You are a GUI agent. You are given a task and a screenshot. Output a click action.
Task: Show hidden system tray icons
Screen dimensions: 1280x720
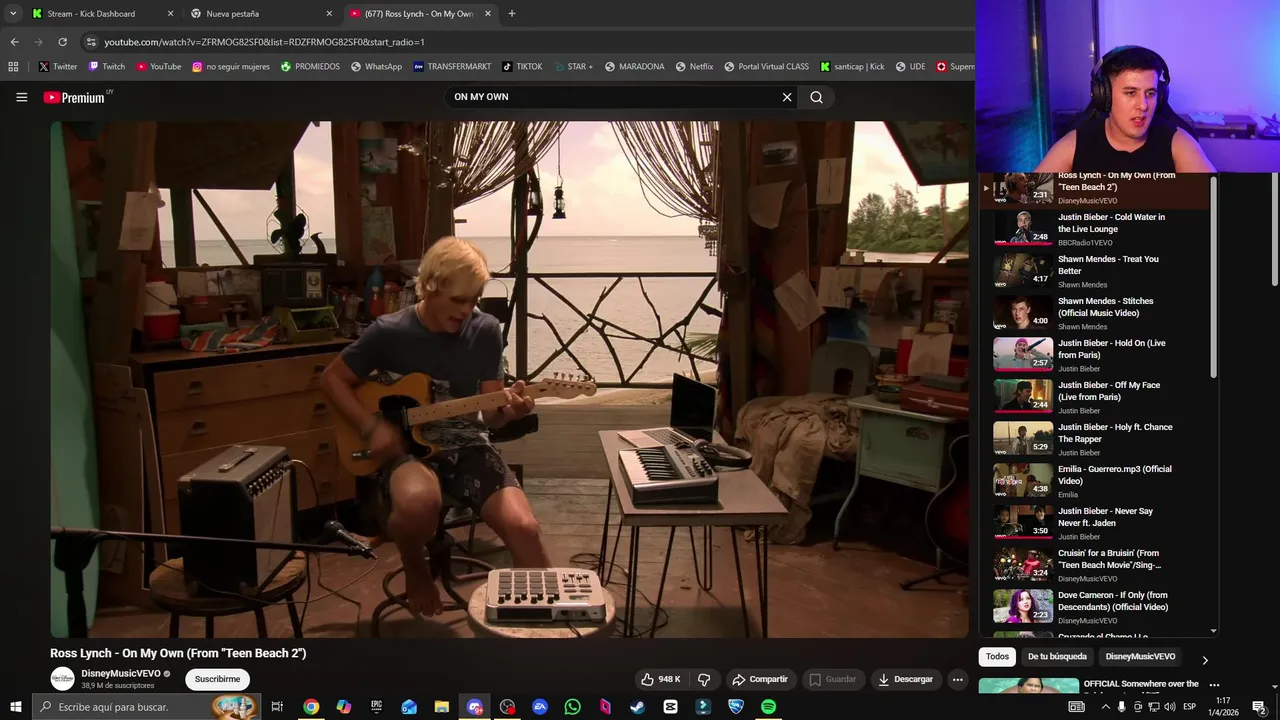tap(1105, 707)
